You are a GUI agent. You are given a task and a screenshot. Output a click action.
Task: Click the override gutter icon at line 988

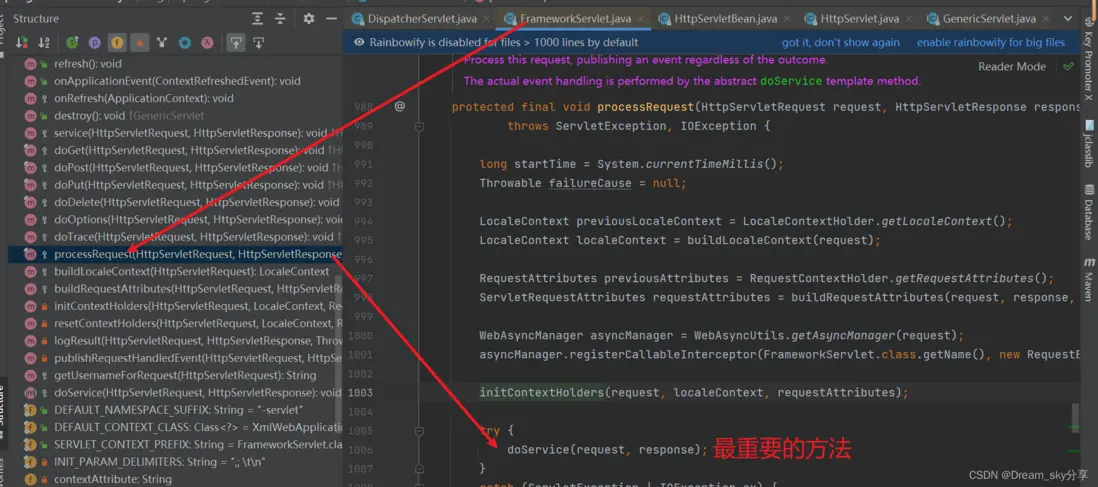(x=400, y=107)
